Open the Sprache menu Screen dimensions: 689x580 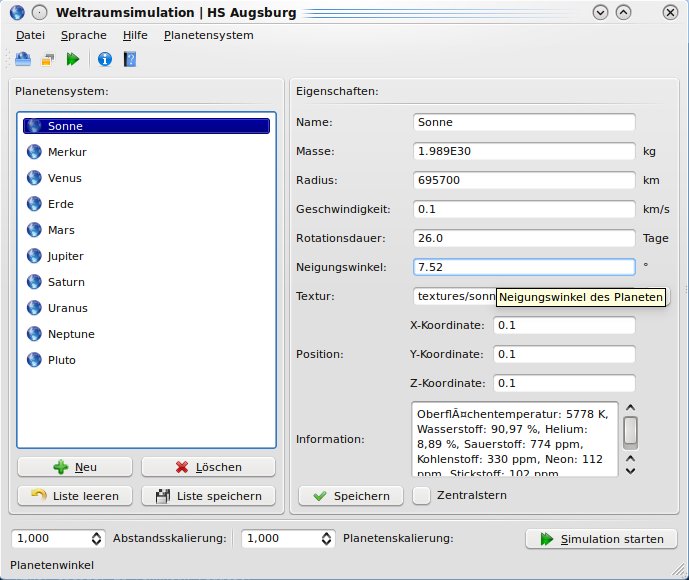tap(84, 35)
